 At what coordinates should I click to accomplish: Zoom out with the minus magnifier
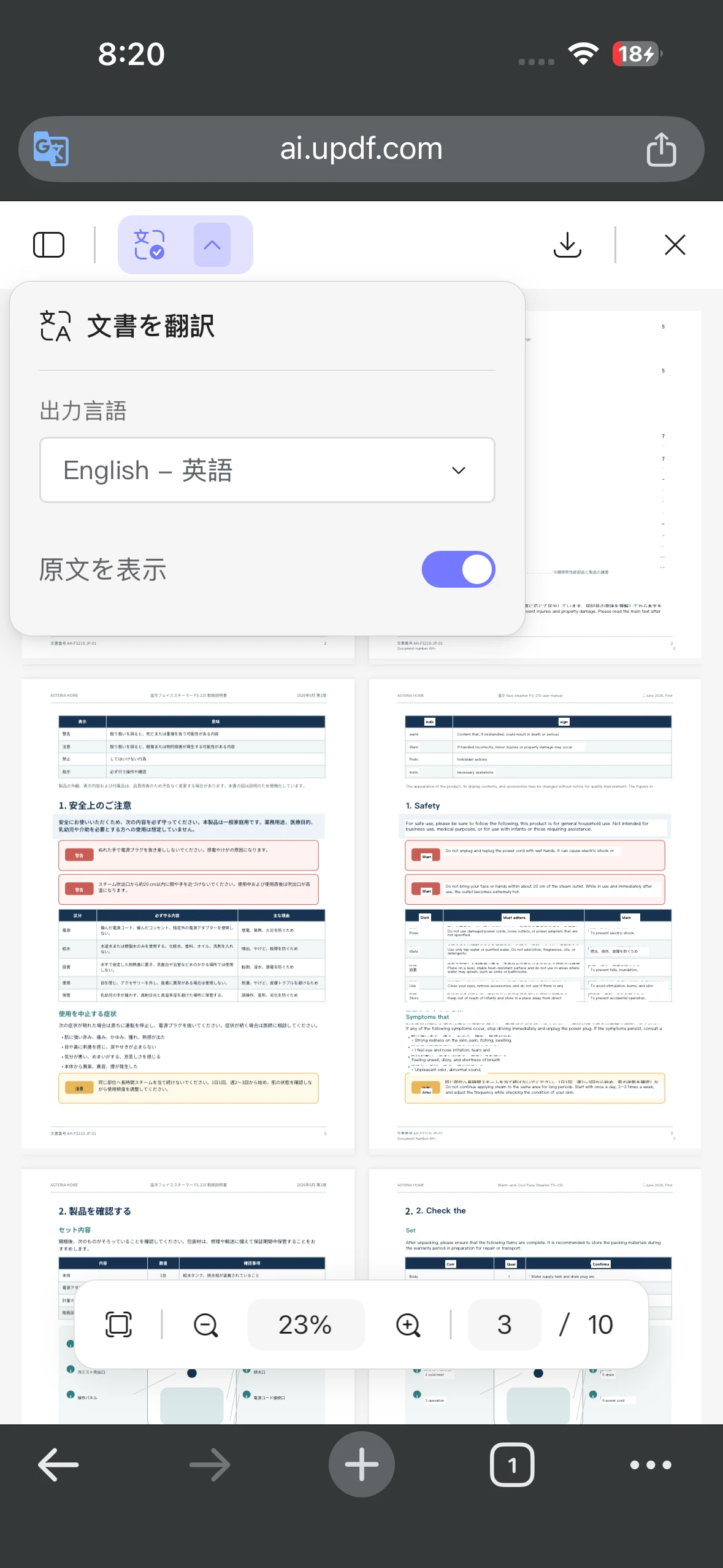point(205,1325)
